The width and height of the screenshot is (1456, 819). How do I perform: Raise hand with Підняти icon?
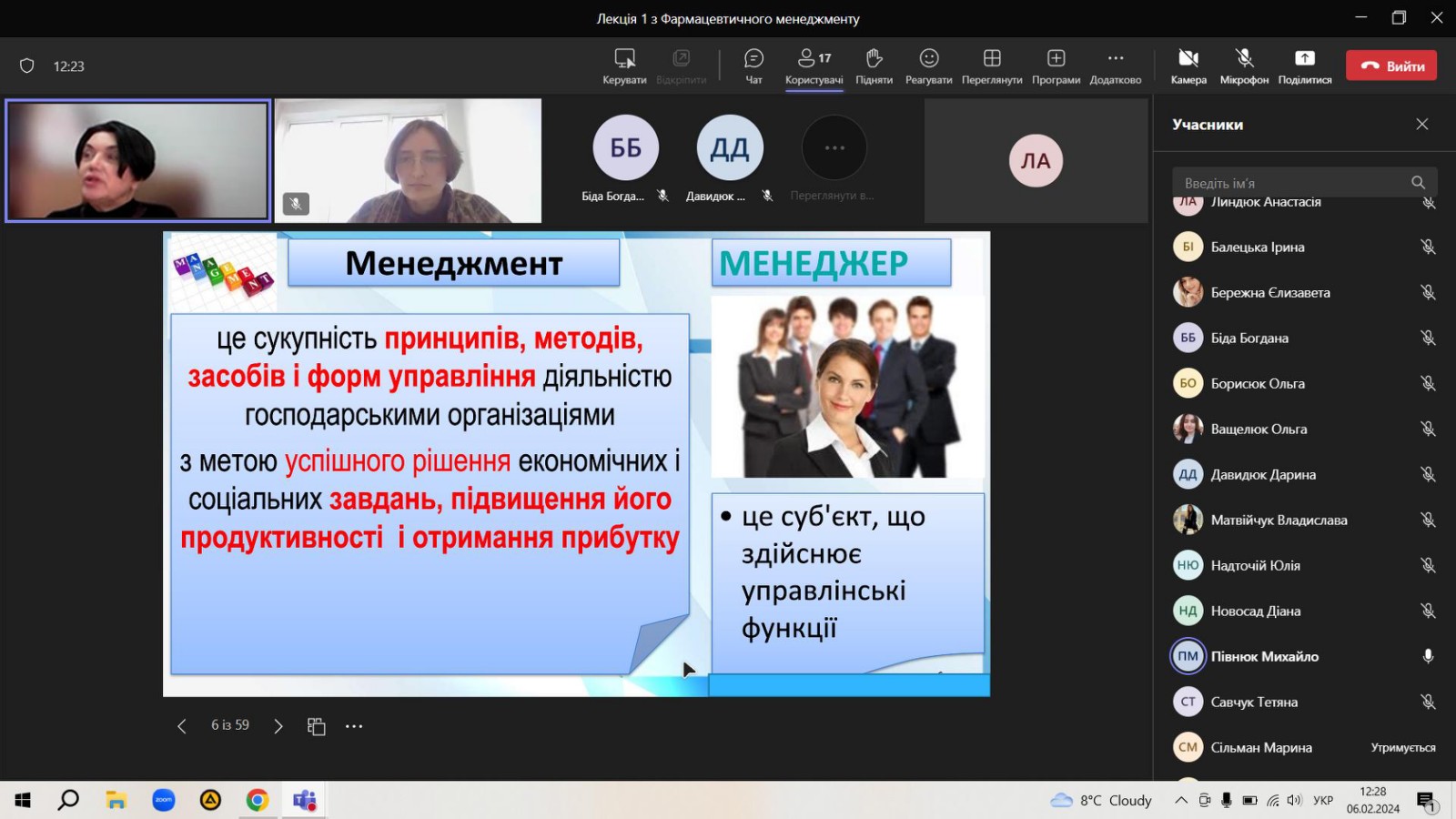click(x=874, y=66)
